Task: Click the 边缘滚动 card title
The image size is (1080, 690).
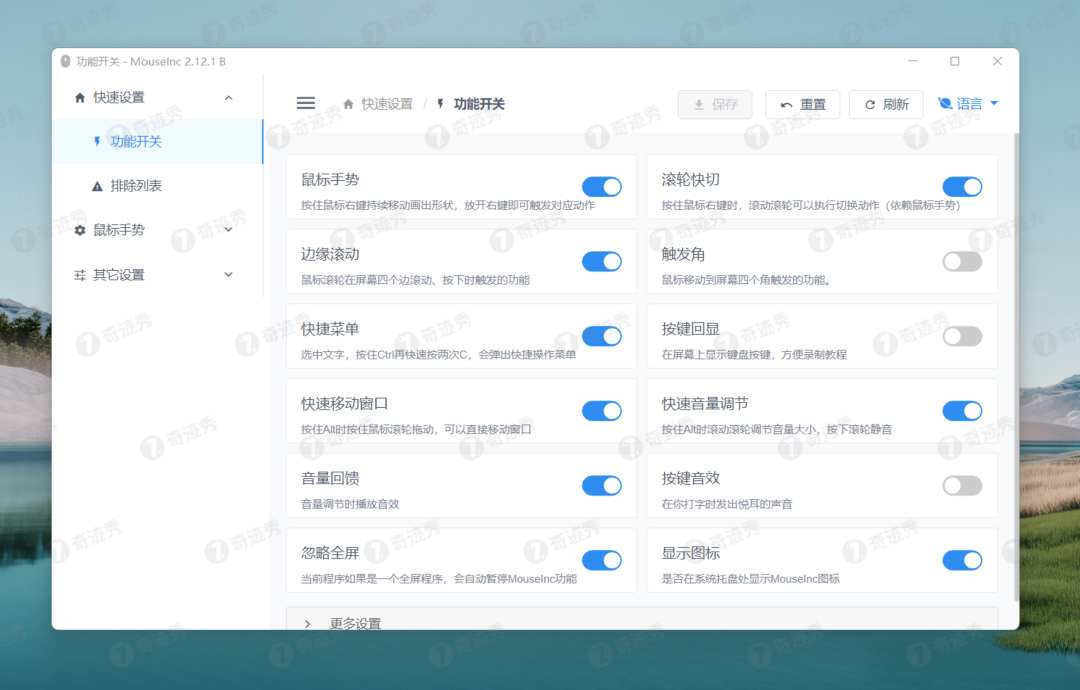Action: point(330,255)
